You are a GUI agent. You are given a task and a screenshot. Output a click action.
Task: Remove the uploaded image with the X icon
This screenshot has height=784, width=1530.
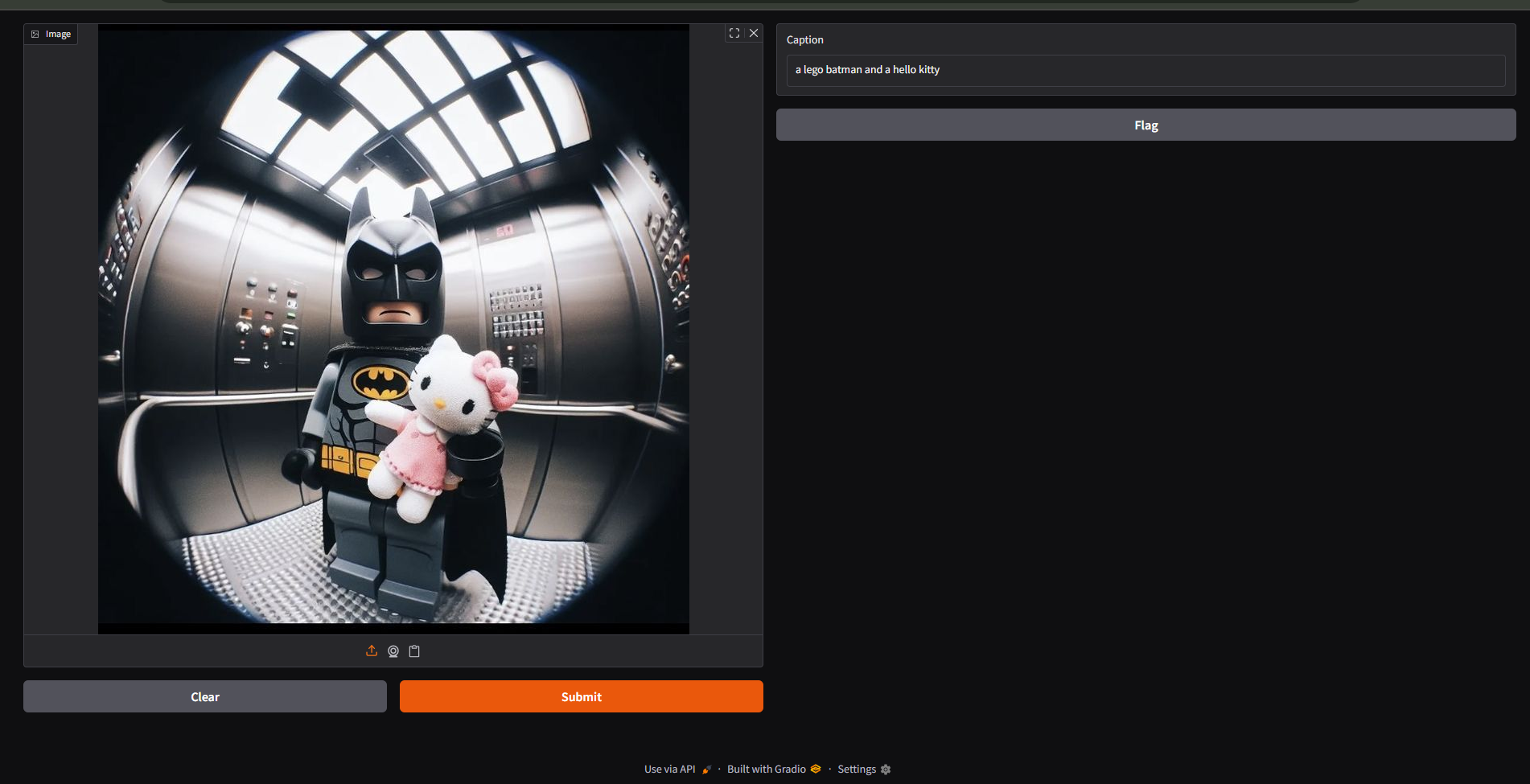(754, 33)
